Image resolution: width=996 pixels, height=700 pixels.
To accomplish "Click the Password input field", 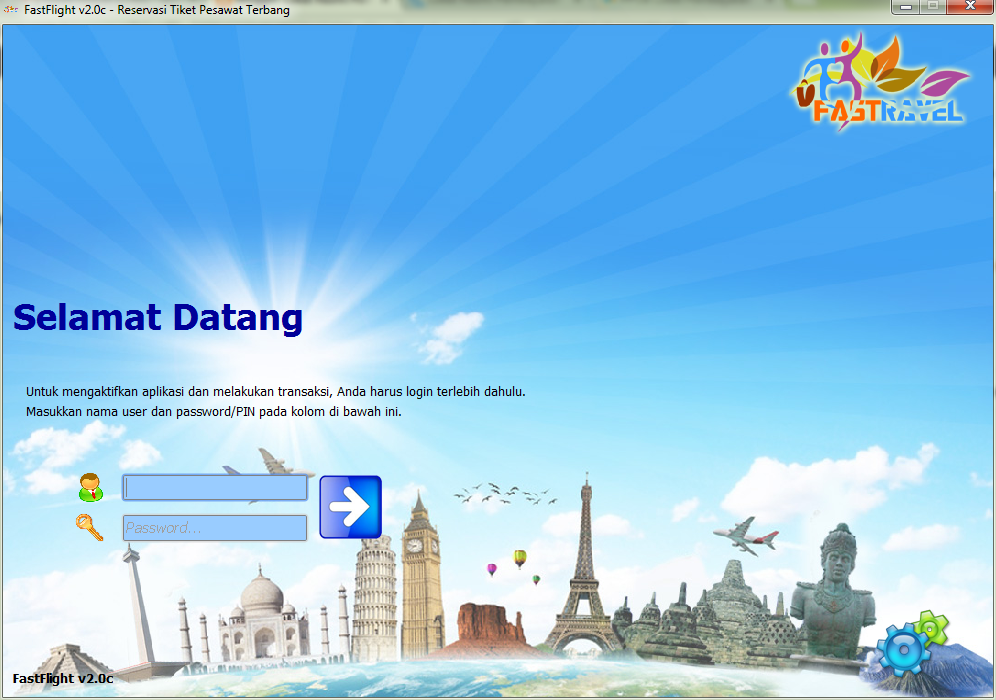I will coord(213,527).
